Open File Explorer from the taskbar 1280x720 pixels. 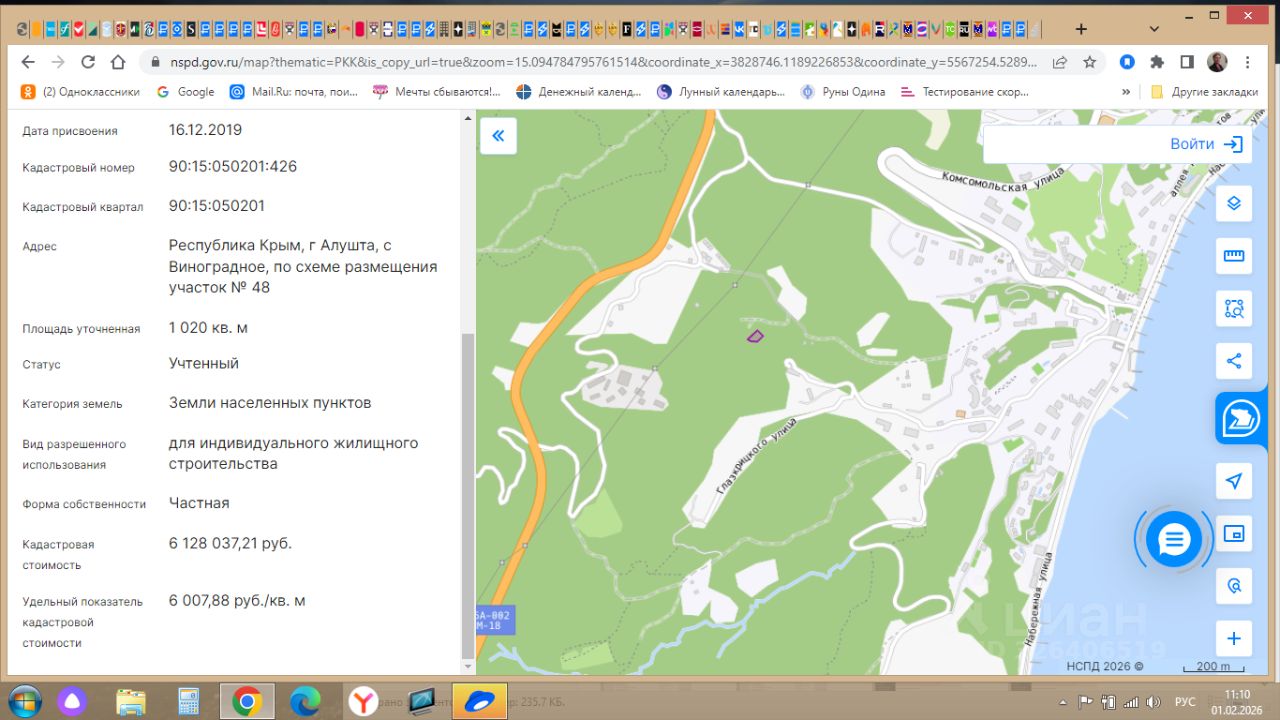[x=131, y=701]
